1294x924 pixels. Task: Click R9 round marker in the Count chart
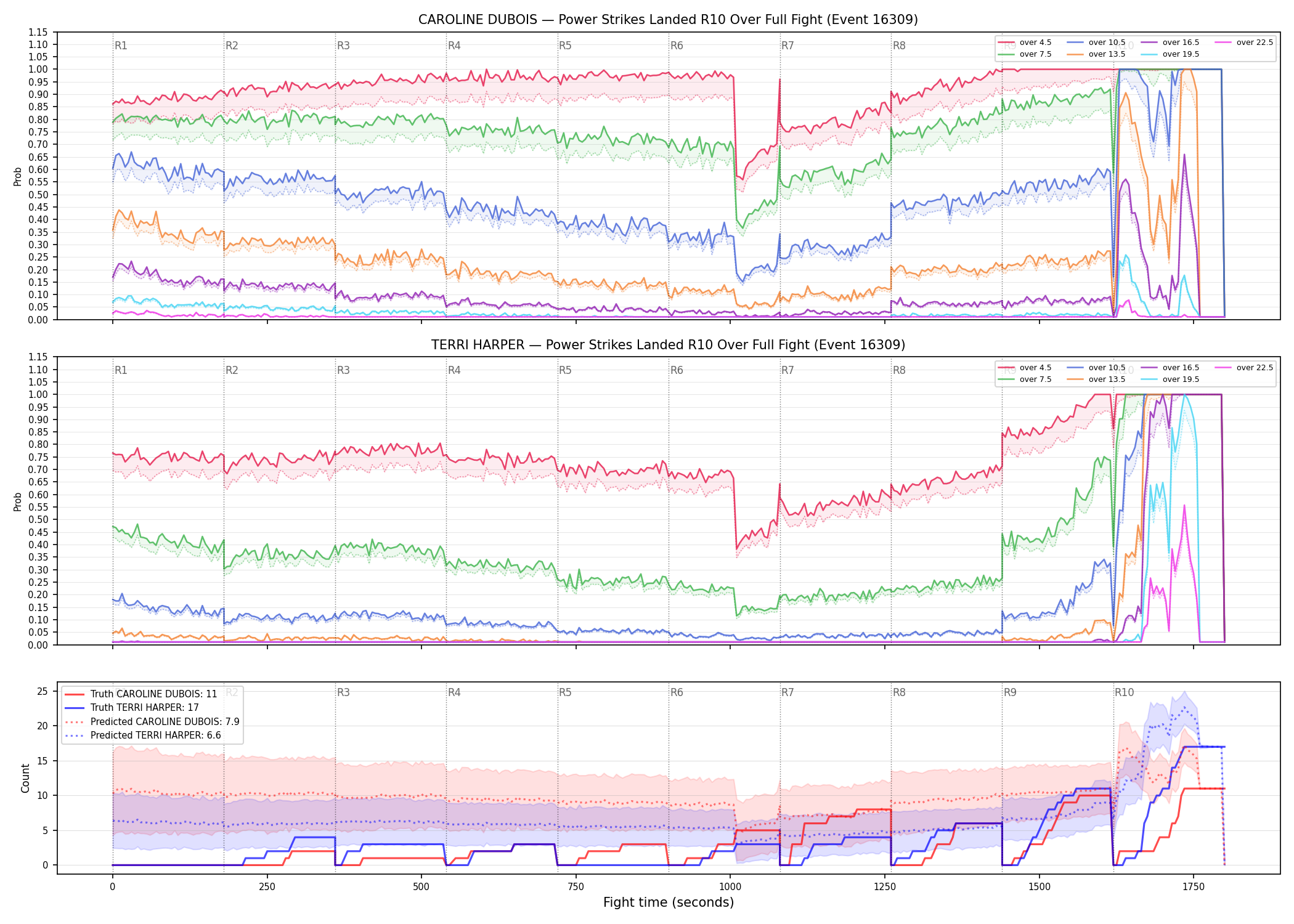click(x=1010, y=692)
